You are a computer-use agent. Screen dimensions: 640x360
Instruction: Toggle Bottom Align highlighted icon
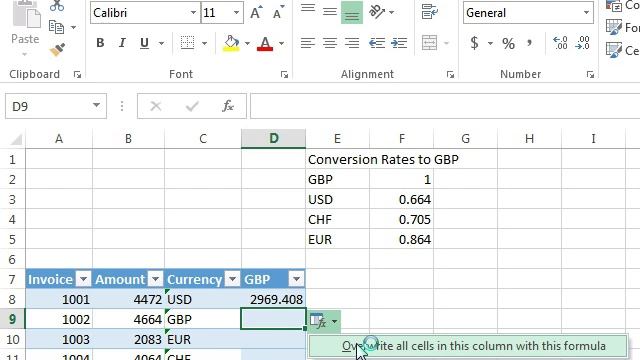click(x=351, y=13)
